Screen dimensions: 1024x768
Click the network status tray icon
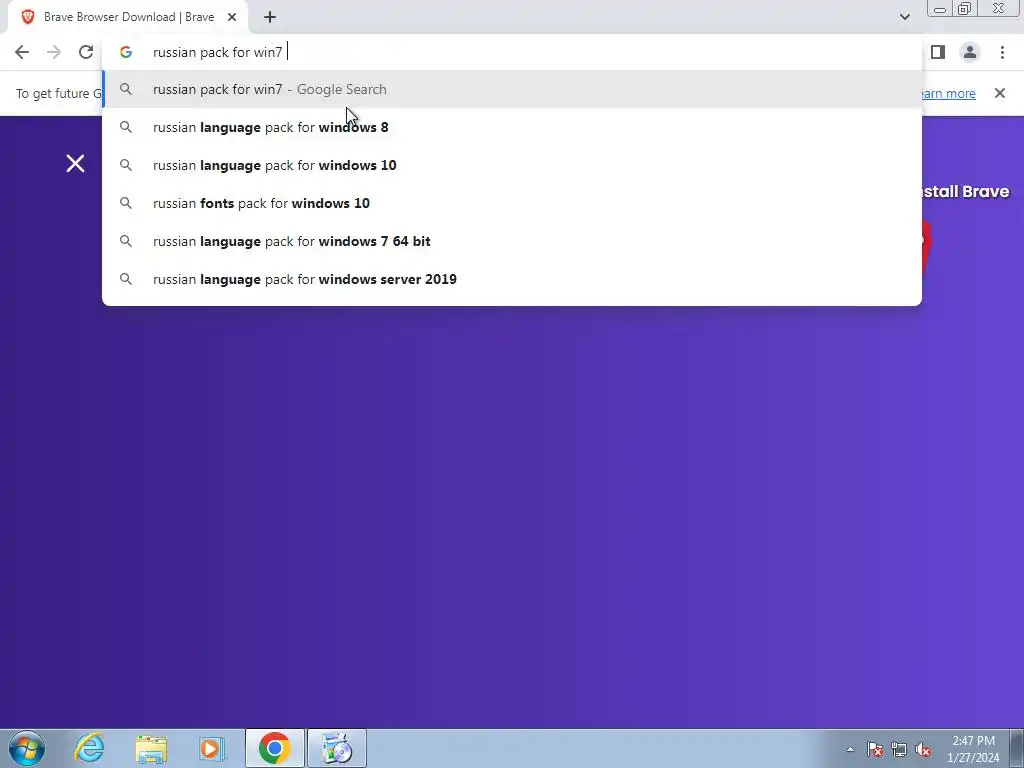tap(899, 749)
